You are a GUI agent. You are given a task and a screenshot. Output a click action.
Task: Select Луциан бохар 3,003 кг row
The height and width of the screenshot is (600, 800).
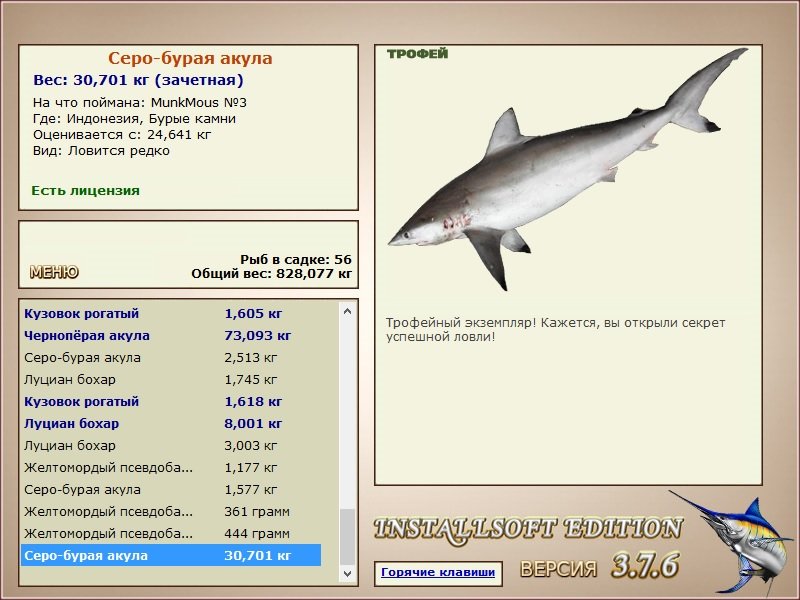[x=171, y=445]
